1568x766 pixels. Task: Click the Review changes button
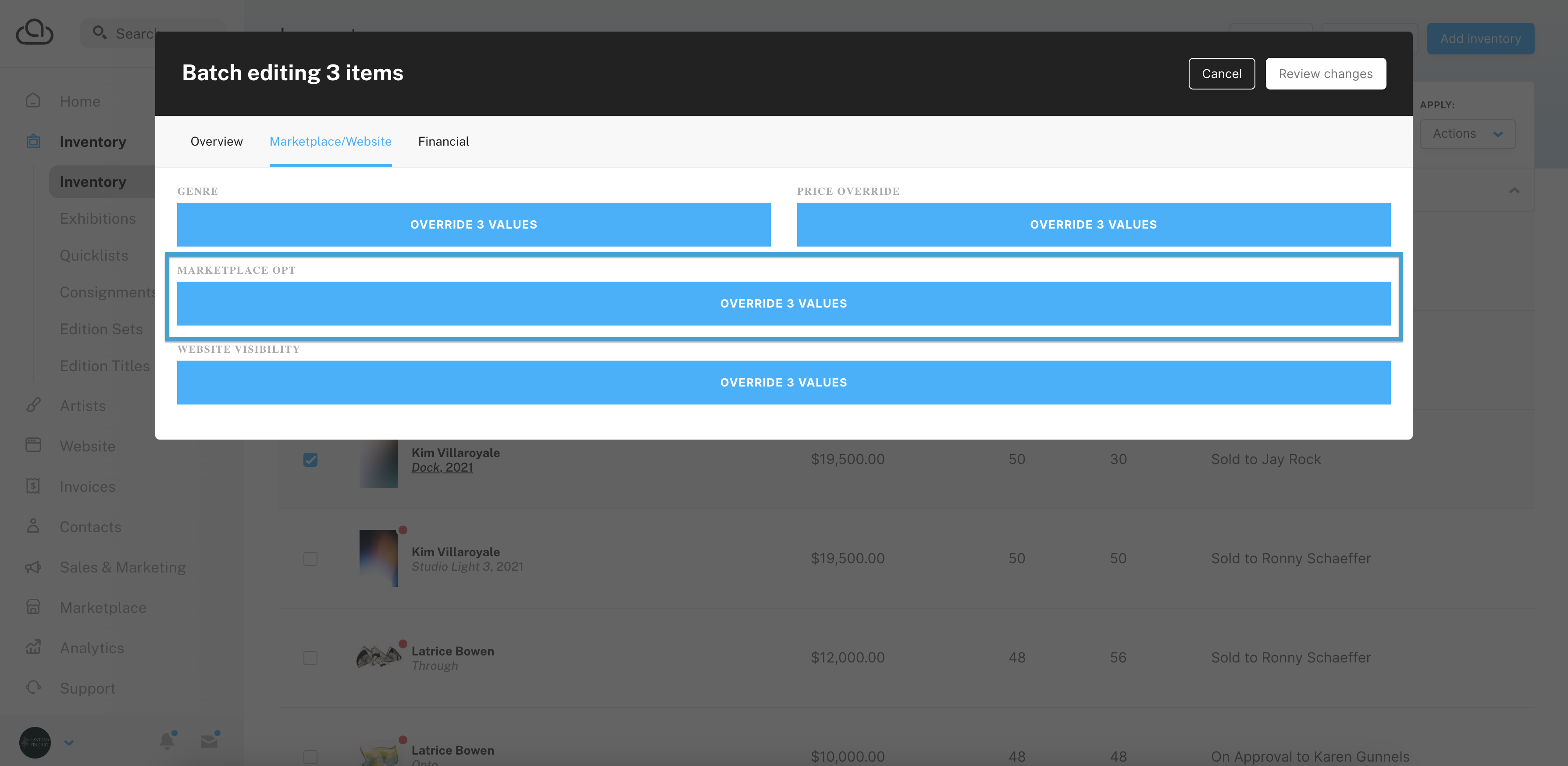1326,73
